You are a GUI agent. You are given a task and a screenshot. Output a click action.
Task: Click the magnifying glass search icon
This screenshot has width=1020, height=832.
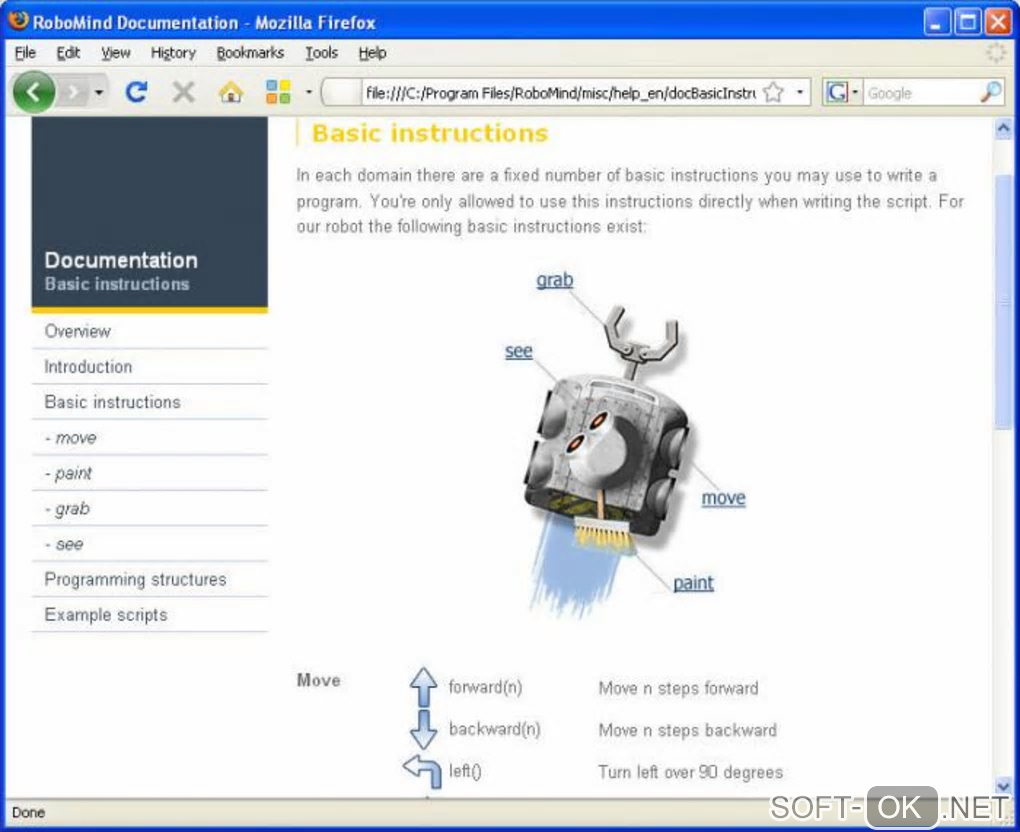(990, 92)
